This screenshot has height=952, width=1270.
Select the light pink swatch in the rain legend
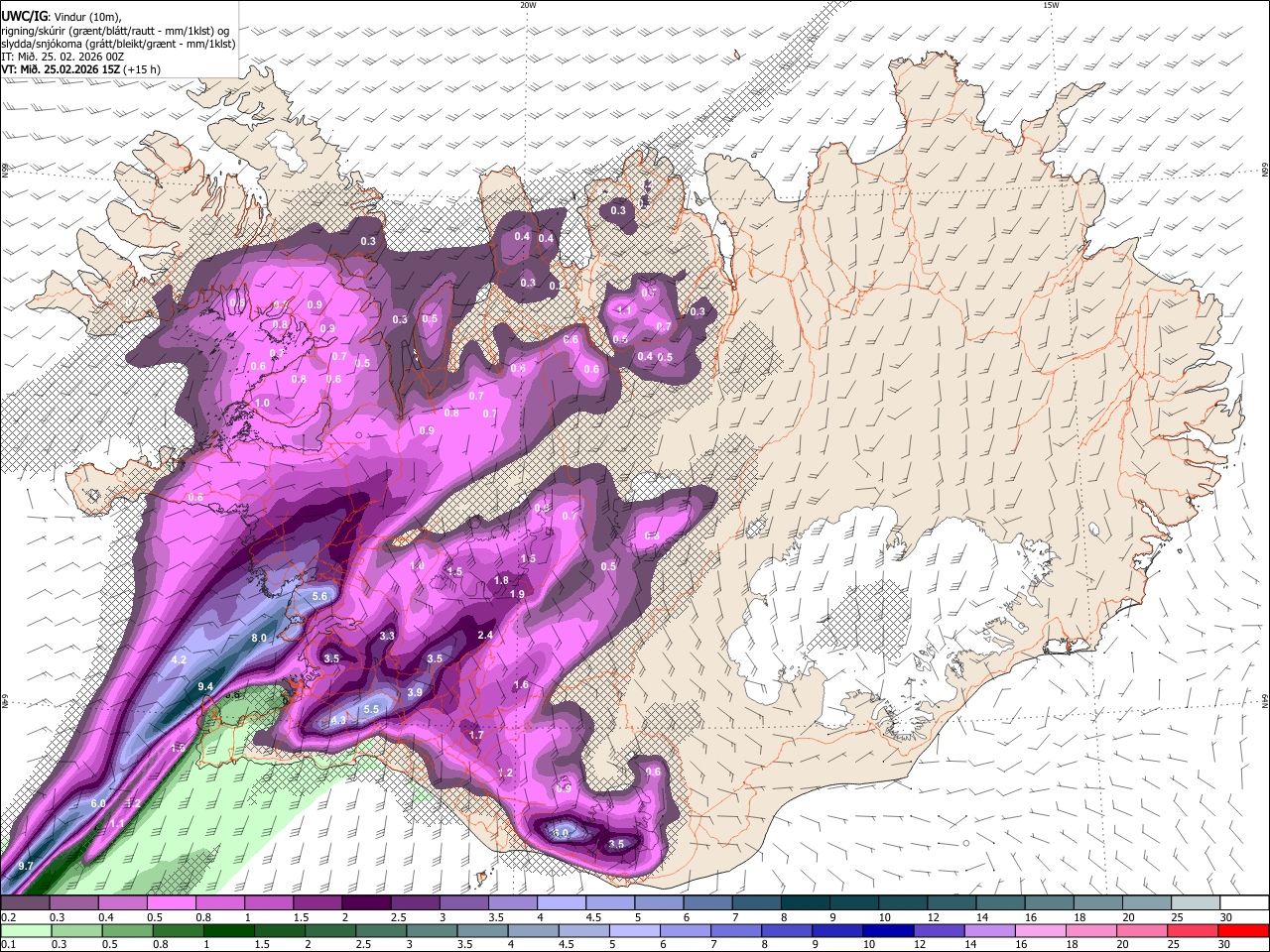click(x=1042, y=930)
